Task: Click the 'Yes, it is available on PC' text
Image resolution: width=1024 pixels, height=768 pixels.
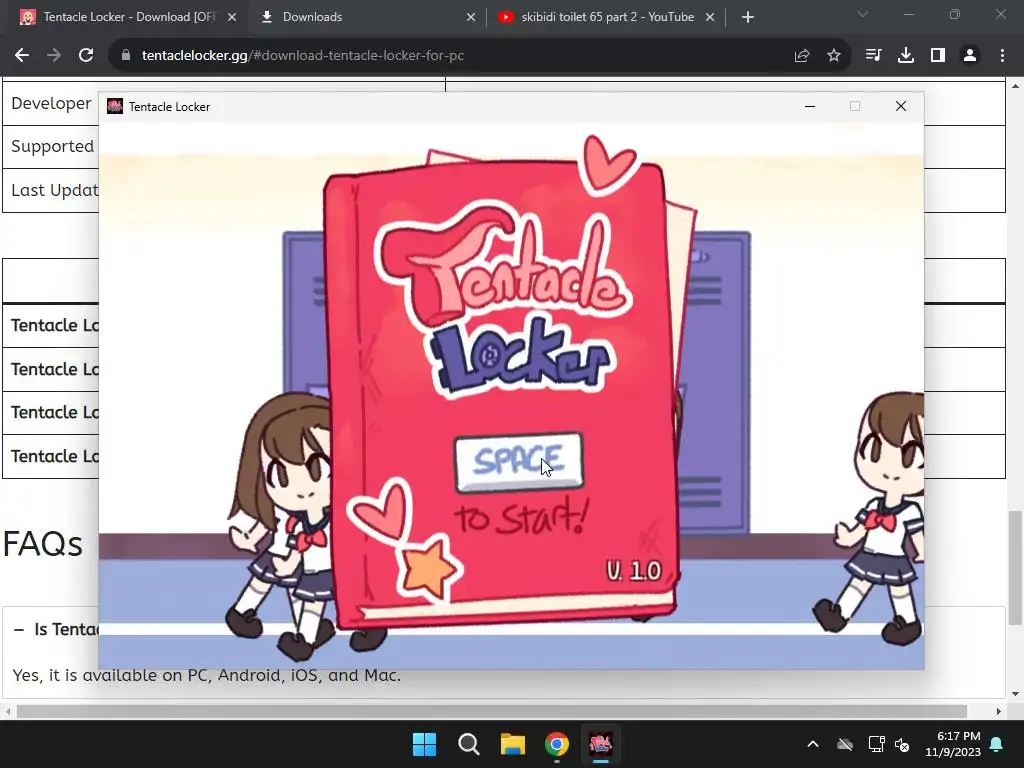Action: click(x=206, y=675)
